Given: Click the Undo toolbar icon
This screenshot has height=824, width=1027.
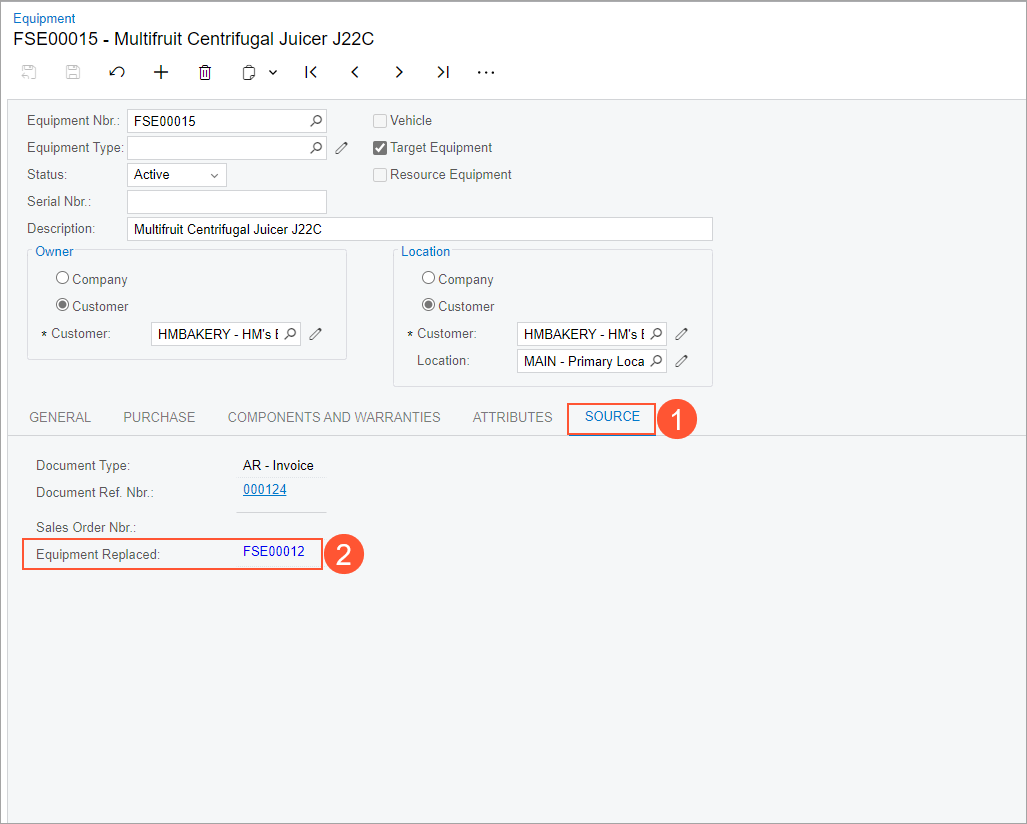Looking at the screenshot, I should [117, 72].
